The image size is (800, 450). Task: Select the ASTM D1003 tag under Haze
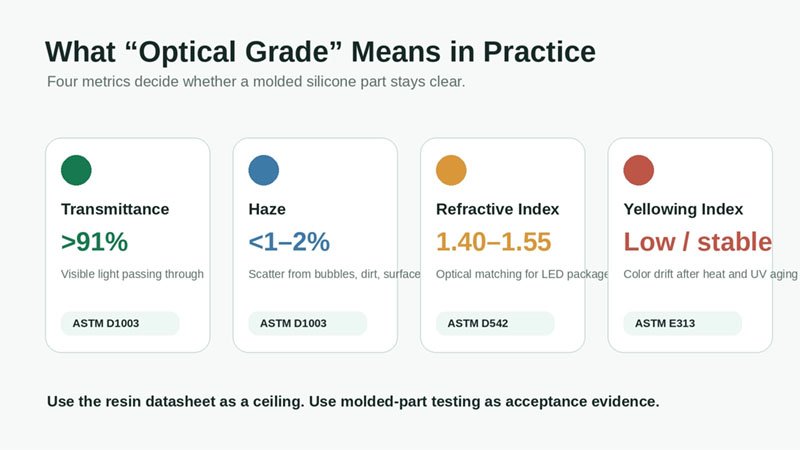coord(308,323)
